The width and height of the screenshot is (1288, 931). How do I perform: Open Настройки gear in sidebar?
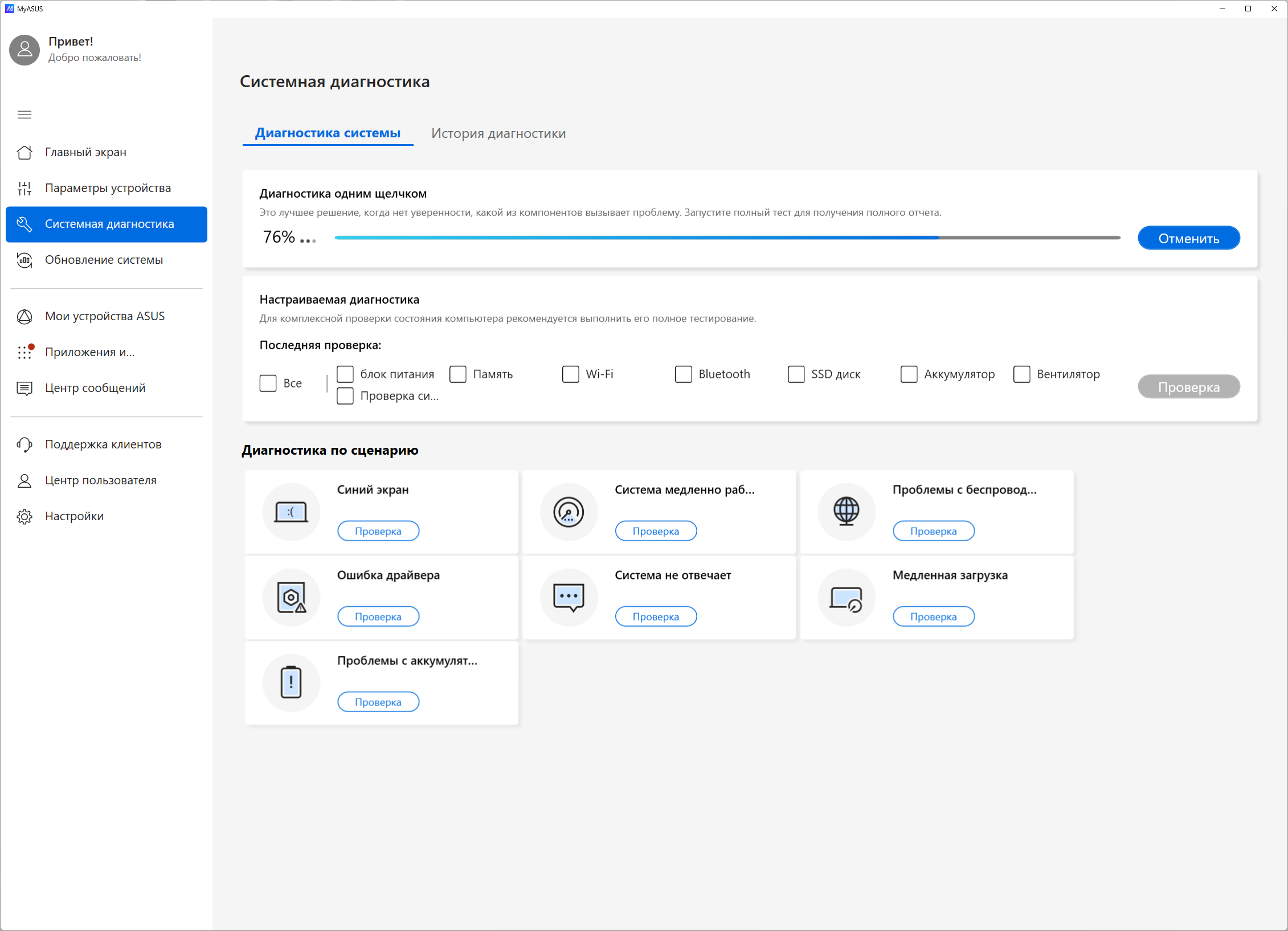[74, 516]
